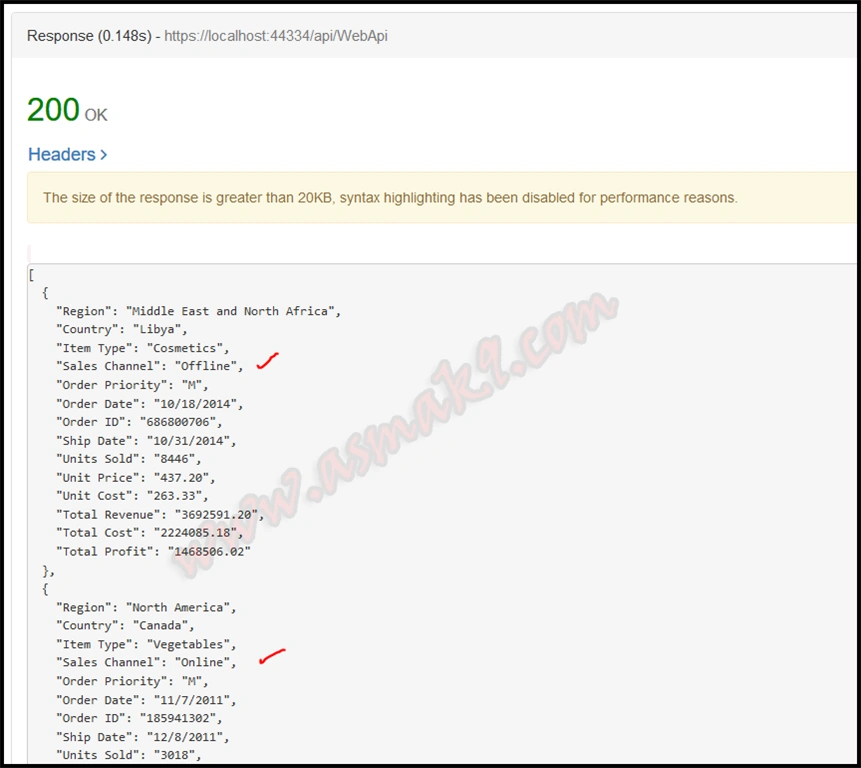Click the 20KB response size warning message
Image resolution: width=861 pixels, height=768 pixels.
point(390,198)
